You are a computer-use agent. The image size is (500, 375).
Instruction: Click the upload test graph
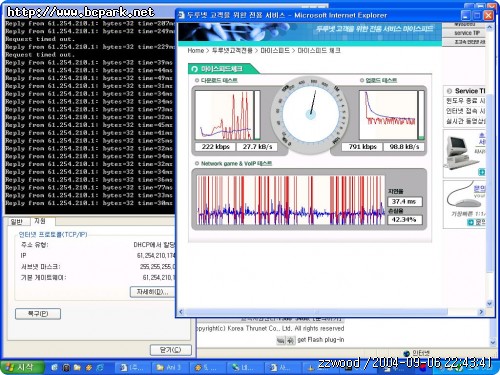[388, 115]
